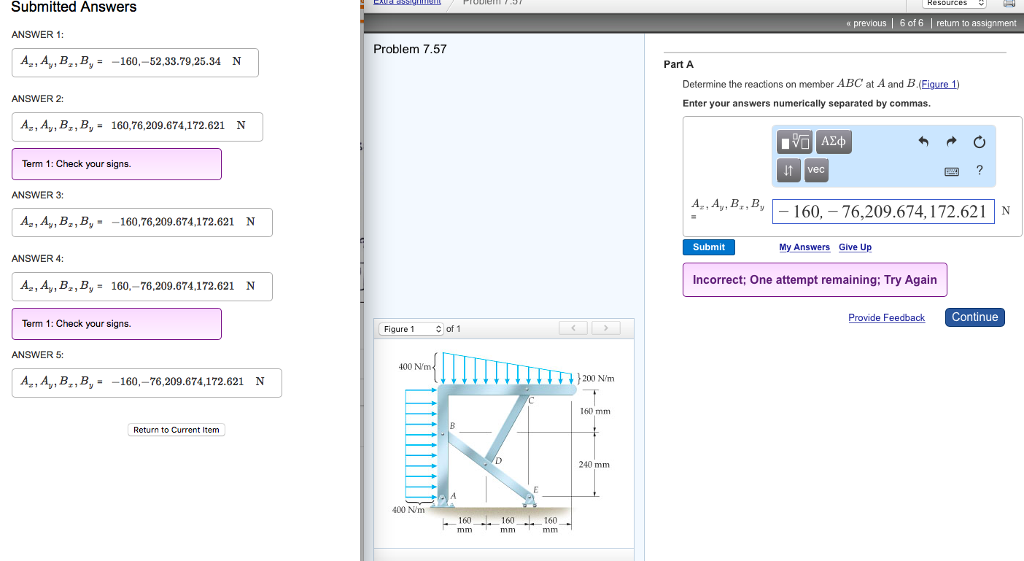Click Provide Feedback link

tap(886, 317)
